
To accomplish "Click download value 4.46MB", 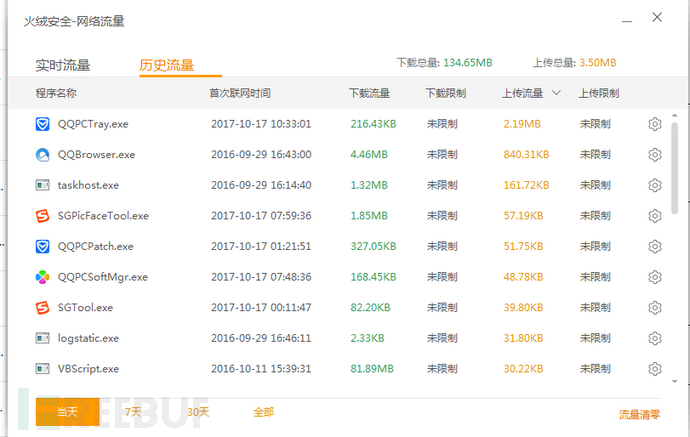I will 369,154.
